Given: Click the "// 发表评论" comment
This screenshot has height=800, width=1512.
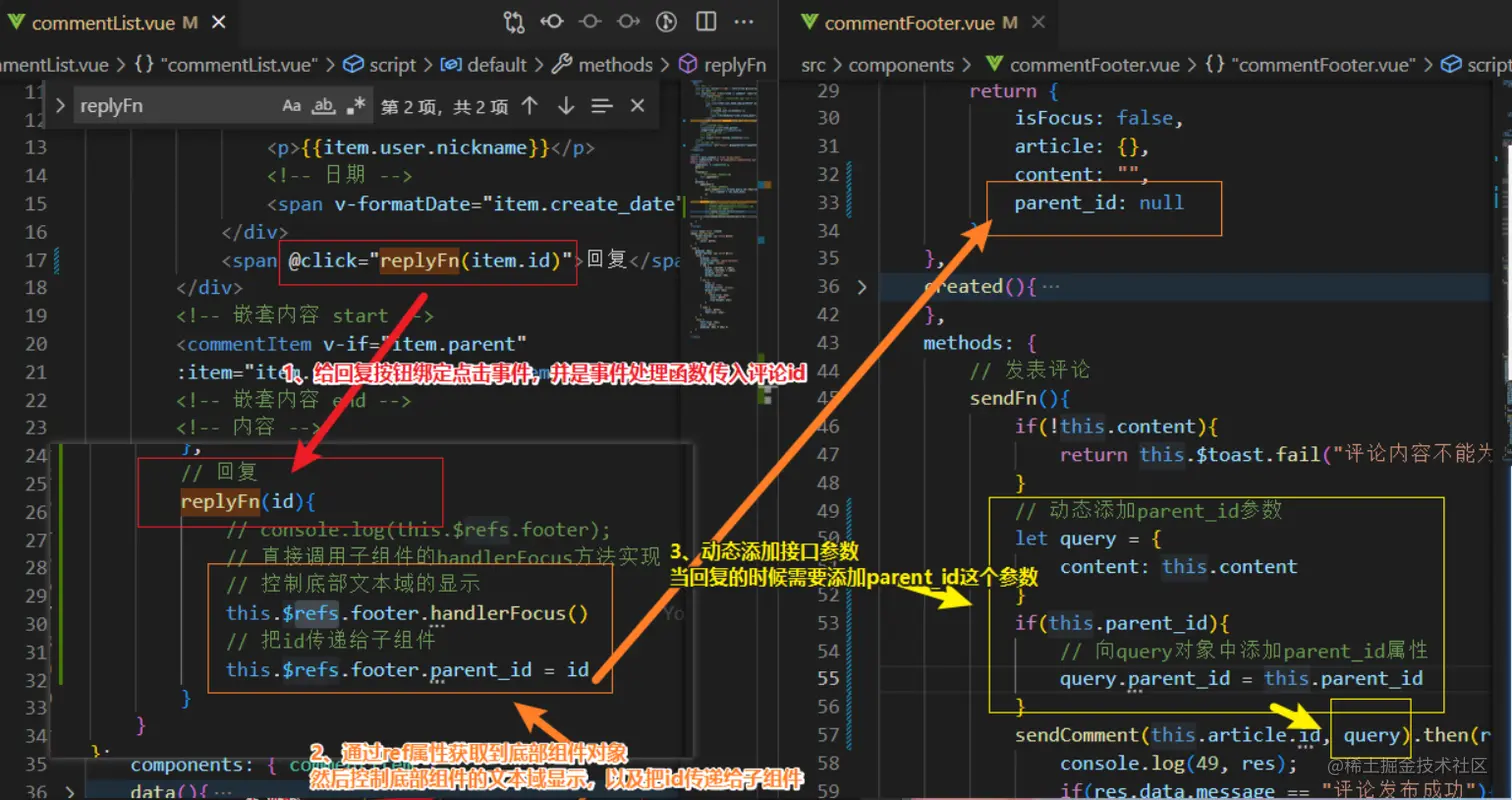Looking at the screenshot, I should 1030,370.
